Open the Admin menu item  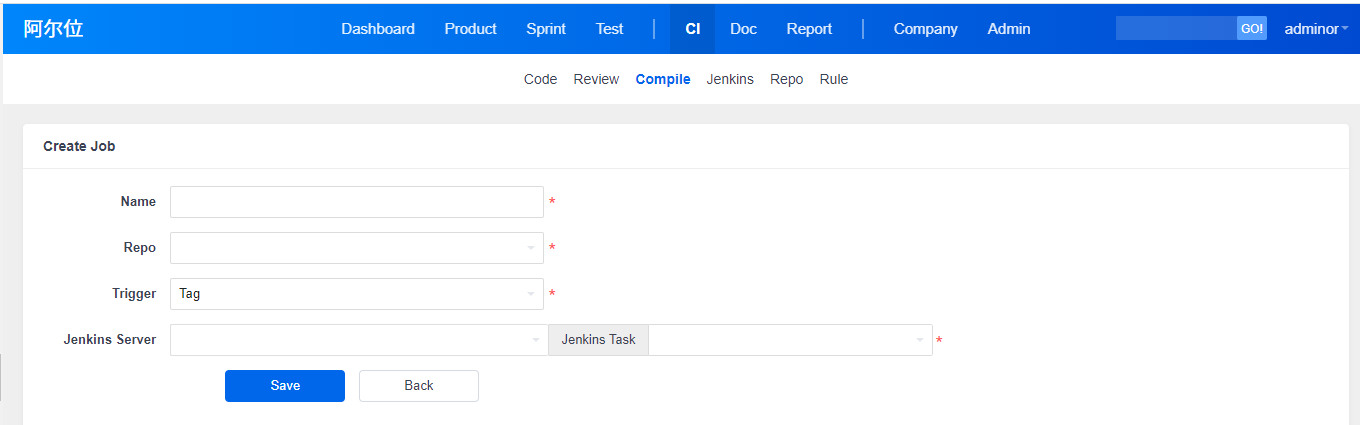tap(1009, 29)
